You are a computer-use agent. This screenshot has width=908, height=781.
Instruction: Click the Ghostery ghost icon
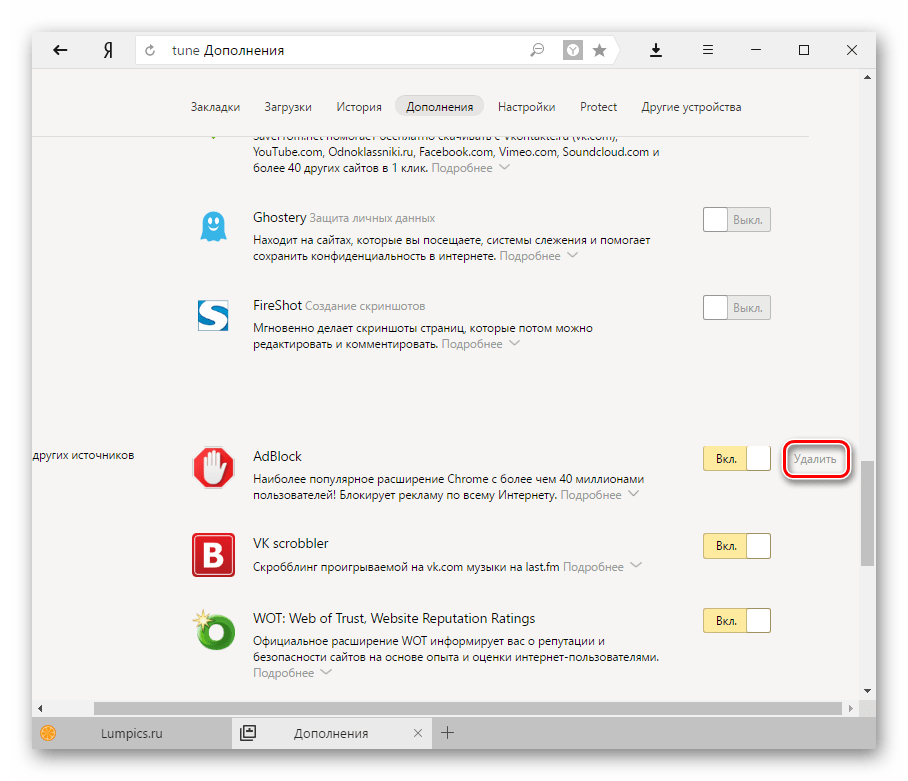pyautogui.click(x=212, y=227)
